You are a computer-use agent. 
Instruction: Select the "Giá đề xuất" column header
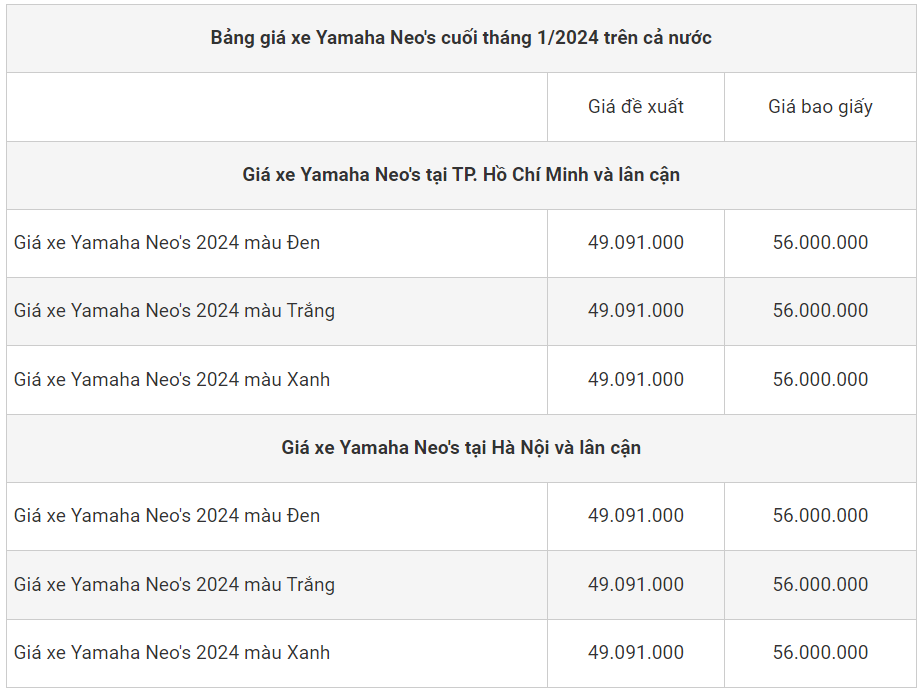pyautogui.click(x=636, y=106)
